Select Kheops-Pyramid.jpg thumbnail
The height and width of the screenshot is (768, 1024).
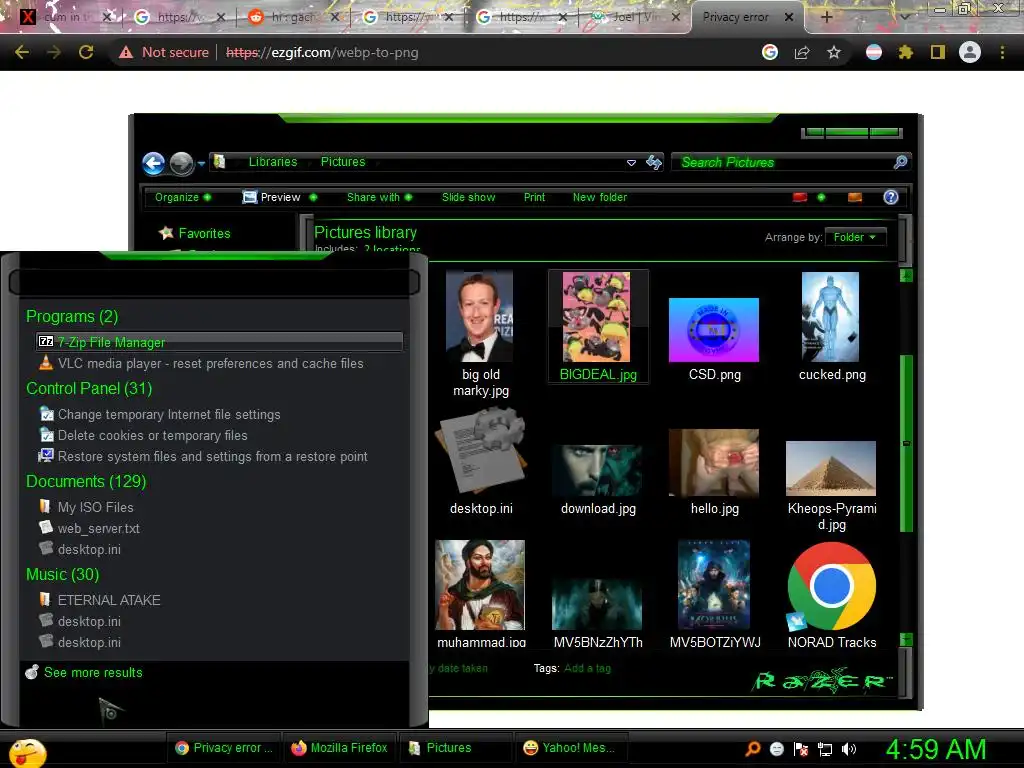[831, 468]
